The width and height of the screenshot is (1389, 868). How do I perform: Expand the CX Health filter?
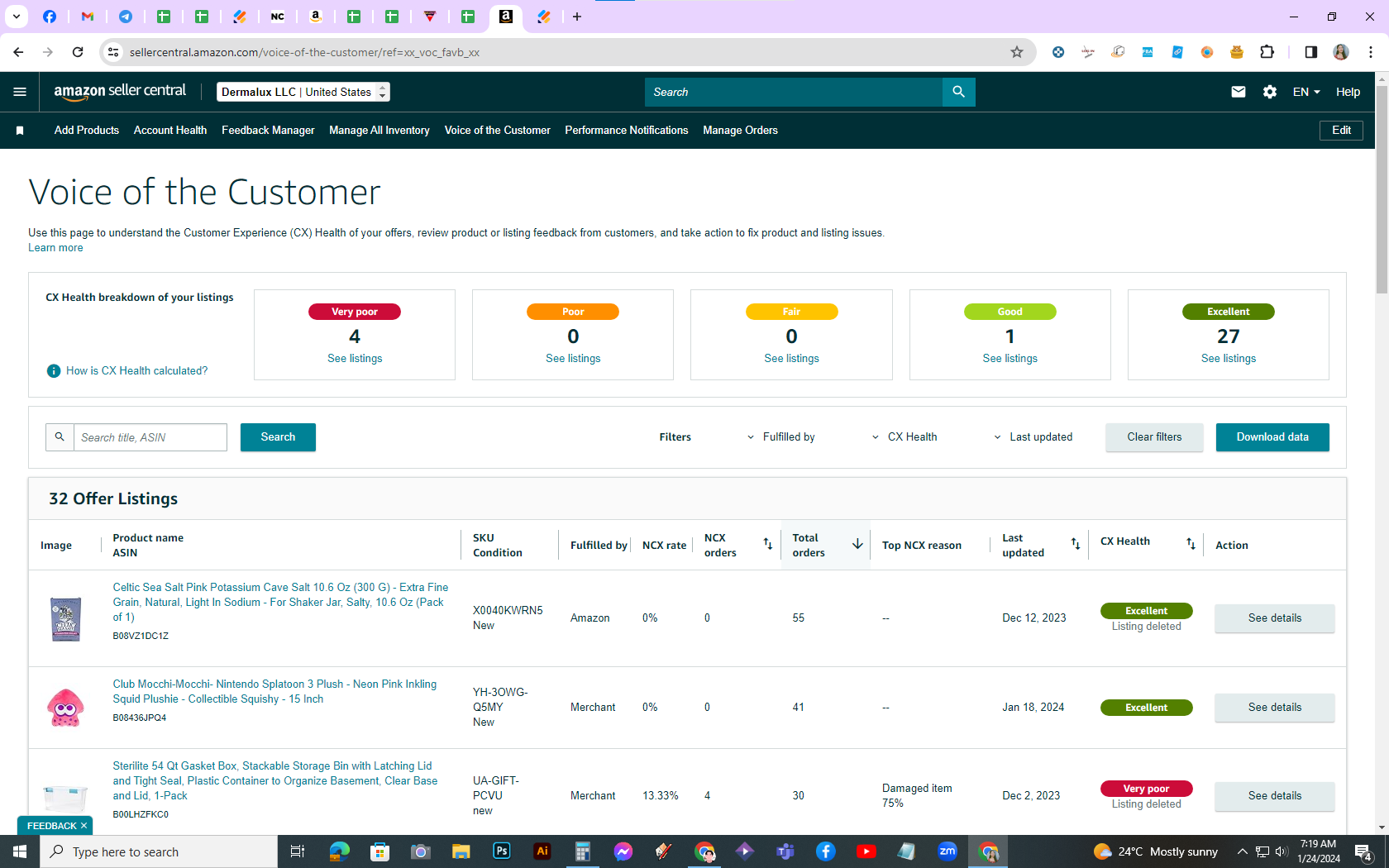(x=905, y=437)
